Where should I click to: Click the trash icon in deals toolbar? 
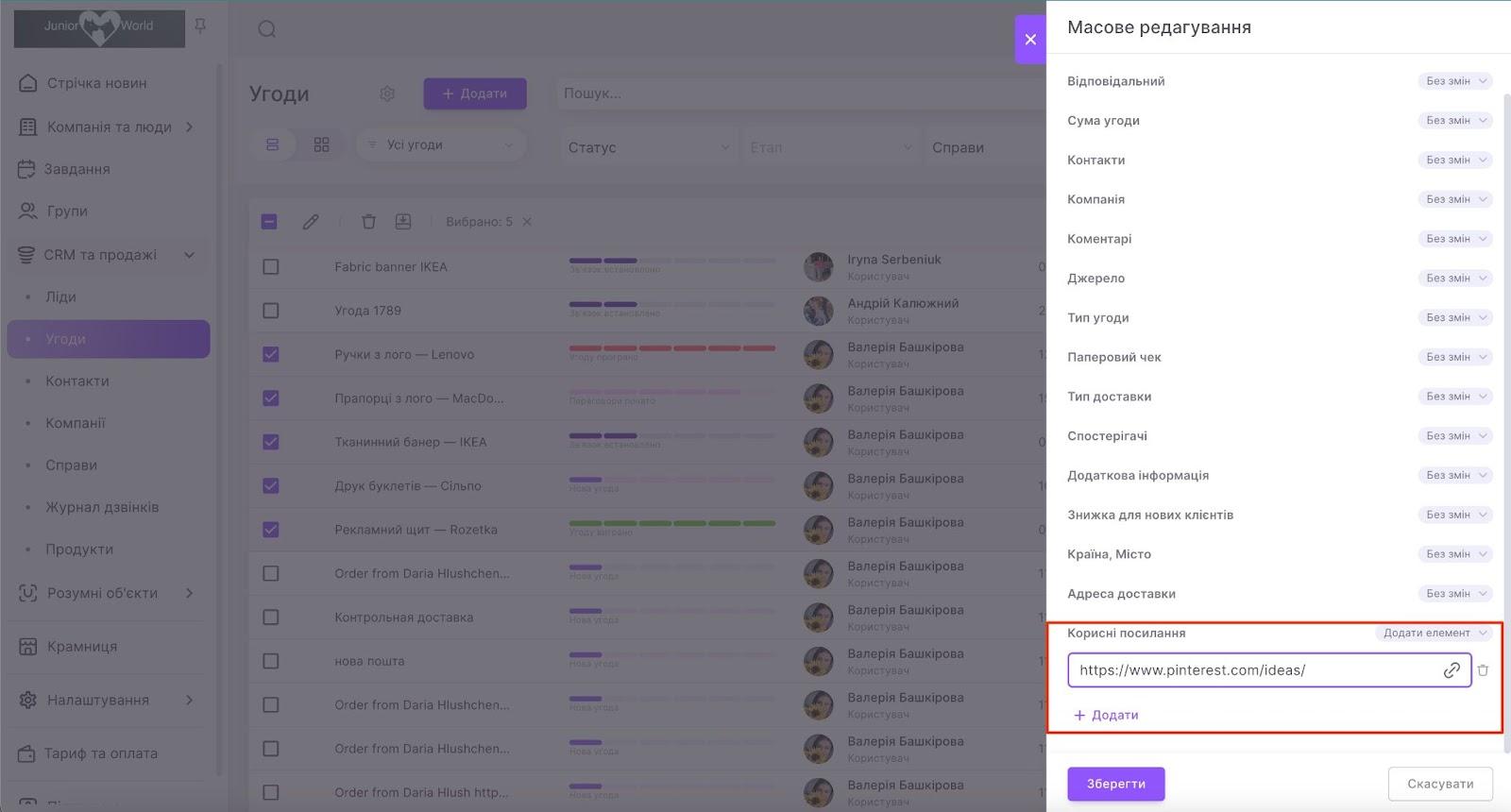pos(368,222)
